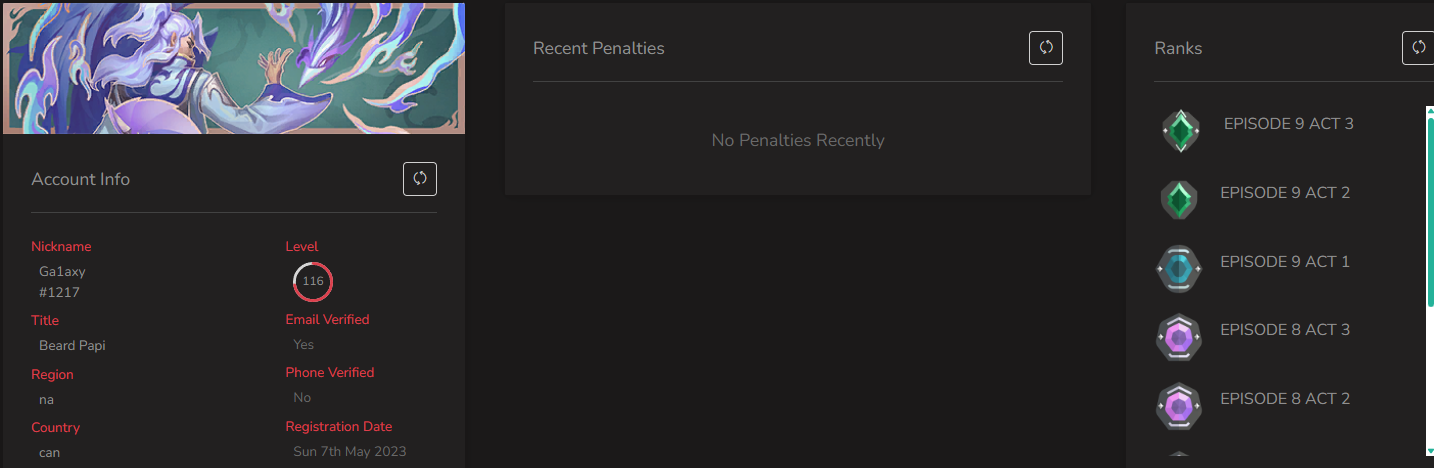Click the player card banner artwork
The image size is (1434, 468).
[x=234, y=68]
